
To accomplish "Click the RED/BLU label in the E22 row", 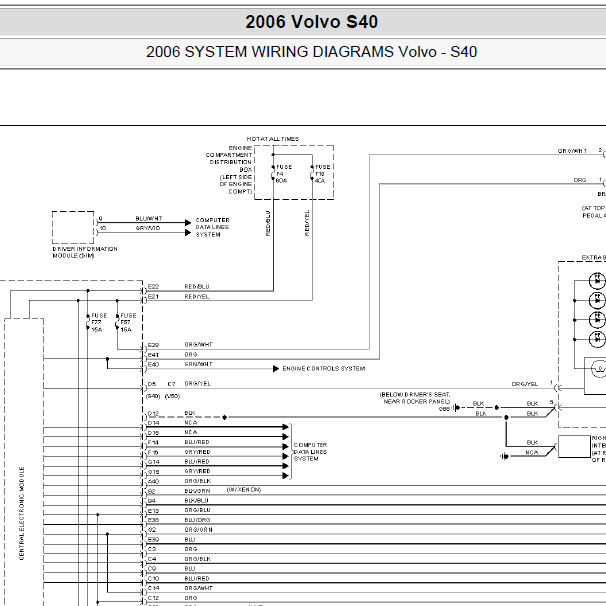I will (197, 286).
